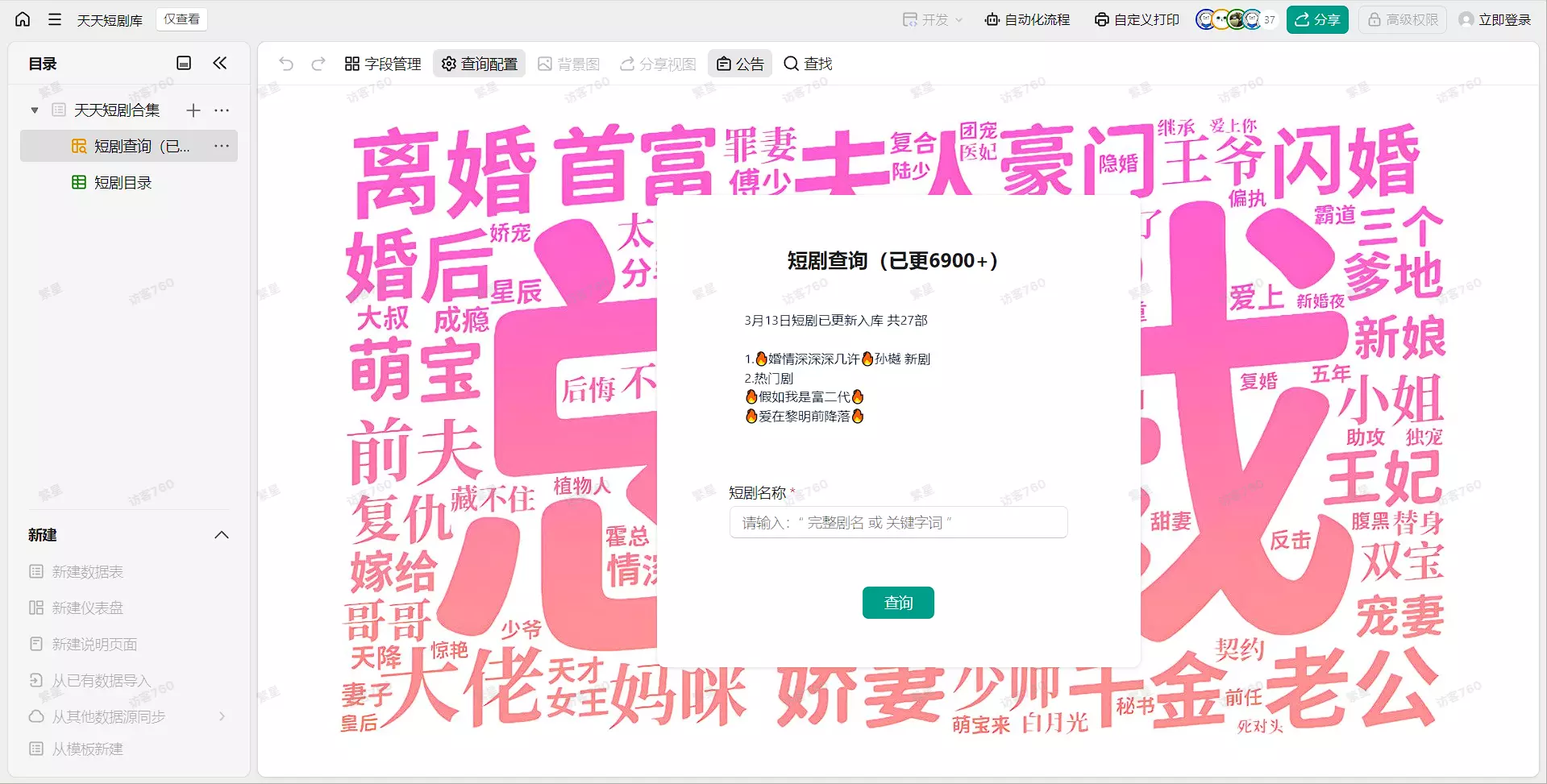1547x784 pixels.
Task: Toggle the 公告 announcement panel
Action: (740, 64)
